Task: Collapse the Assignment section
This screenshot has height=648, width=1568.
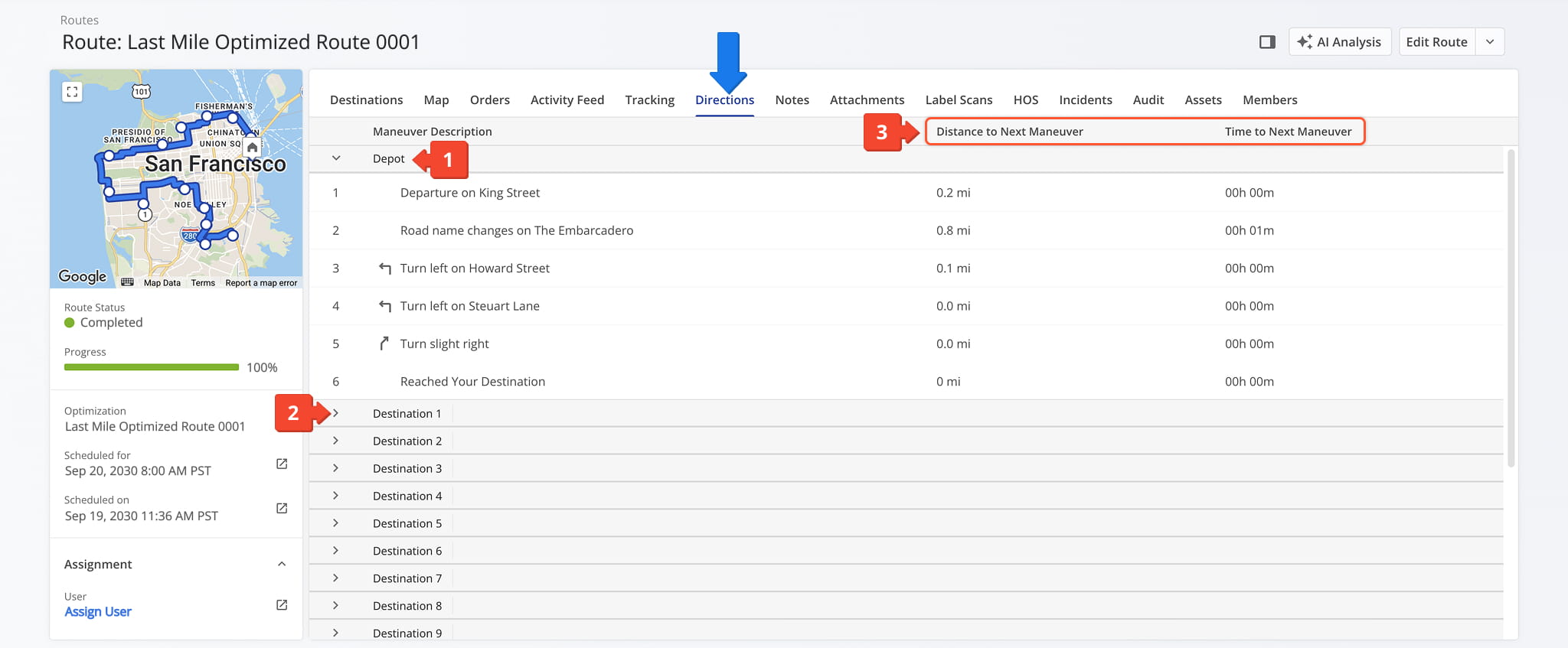Action: 282,564
